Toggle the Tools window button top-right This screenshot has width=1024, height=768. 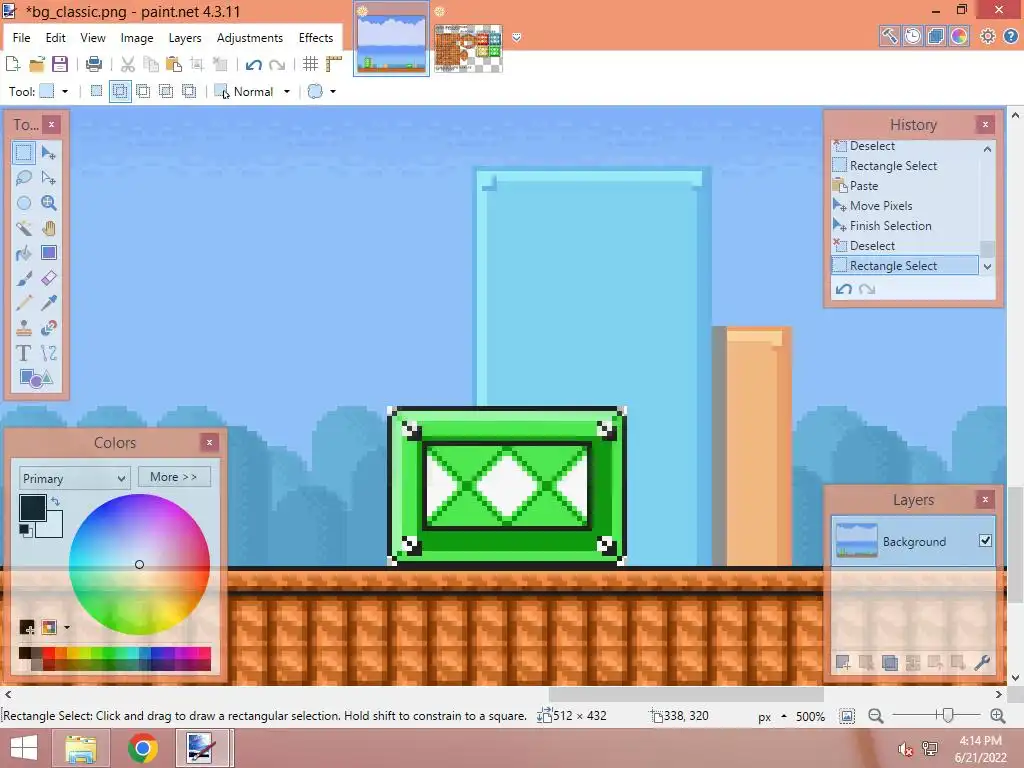pos(889,36)
